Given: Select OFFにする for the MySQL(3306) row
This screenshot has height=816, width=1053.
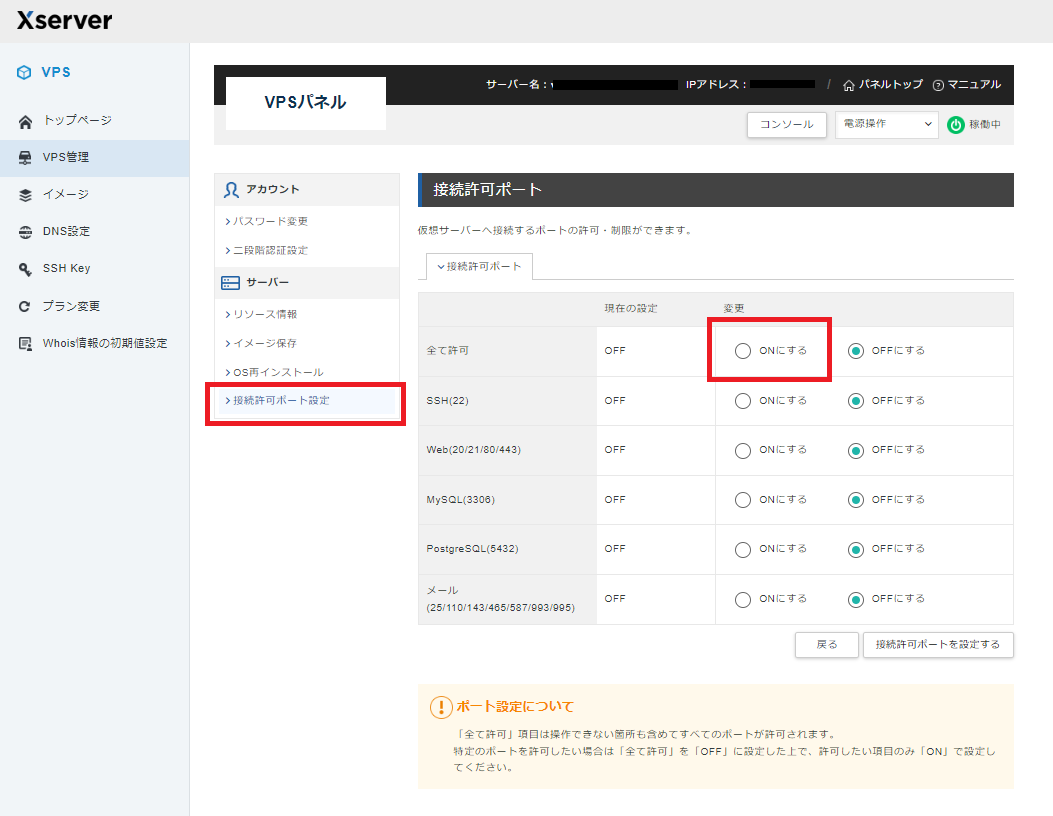Looking at the screenshot, I should coord(856,500).
